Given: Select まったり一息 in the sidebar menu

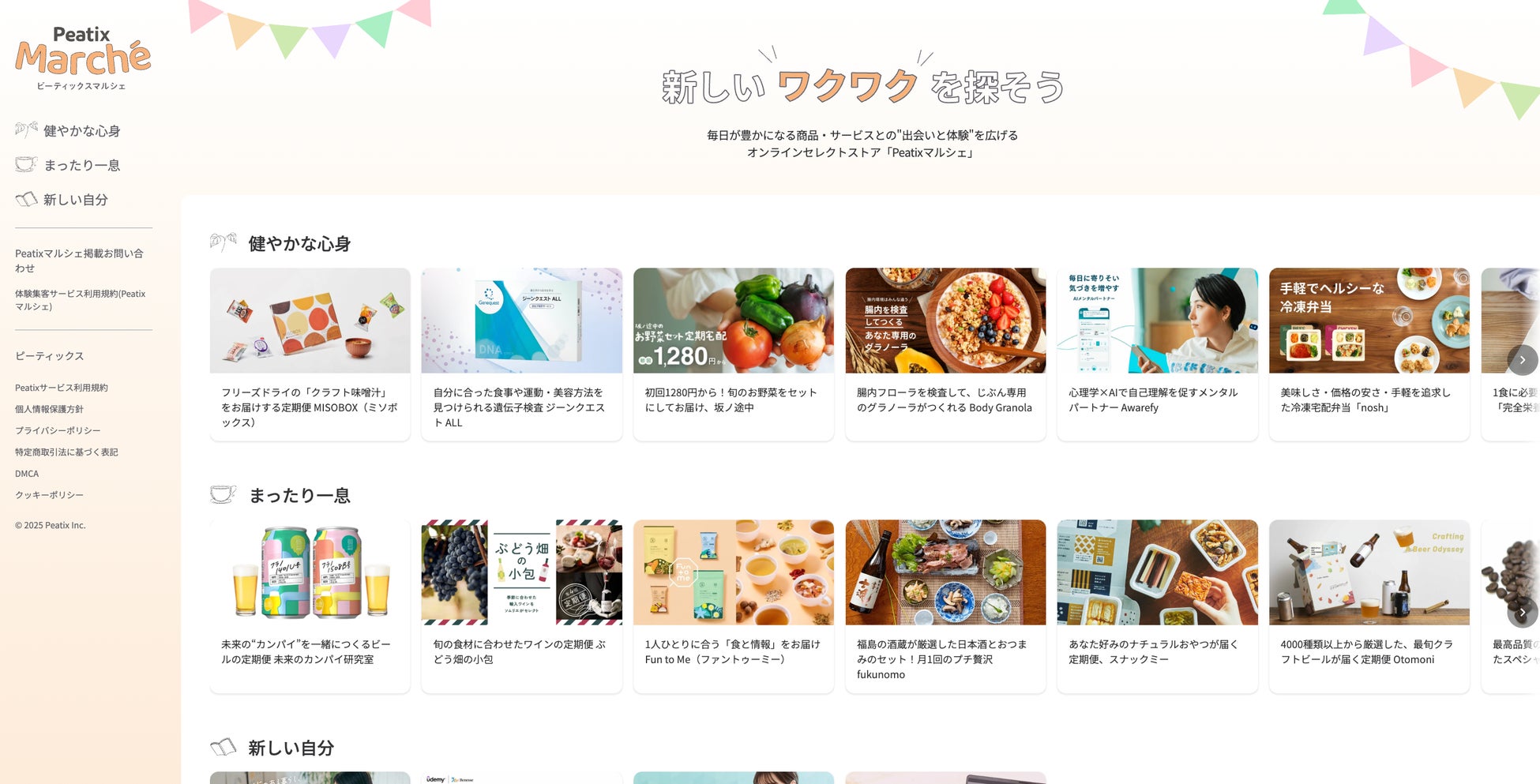Looking at the screenshot, I should pyautogui.click(x=82, y=165).
